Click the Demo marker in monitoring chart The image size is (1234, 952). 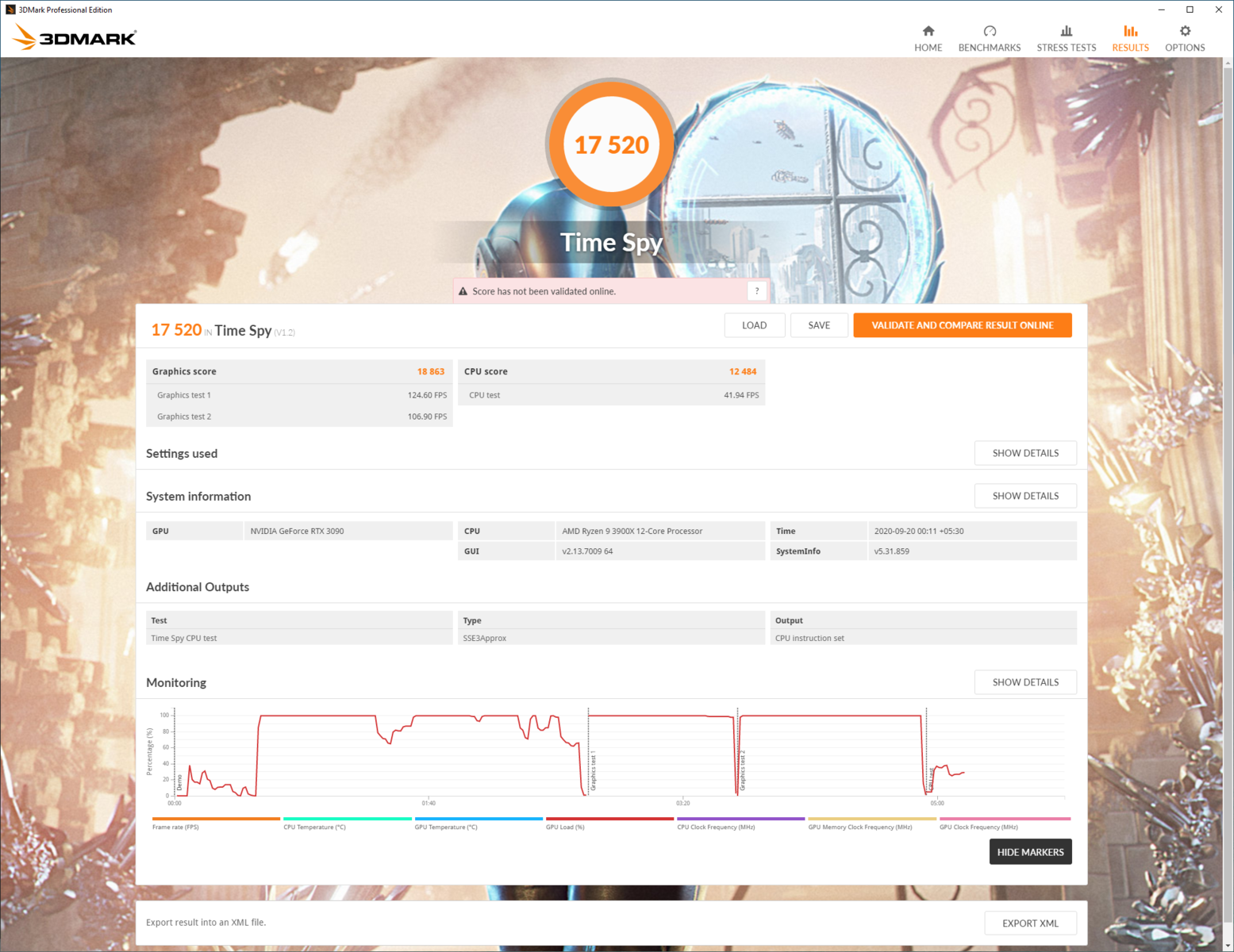tap(179, 783)
